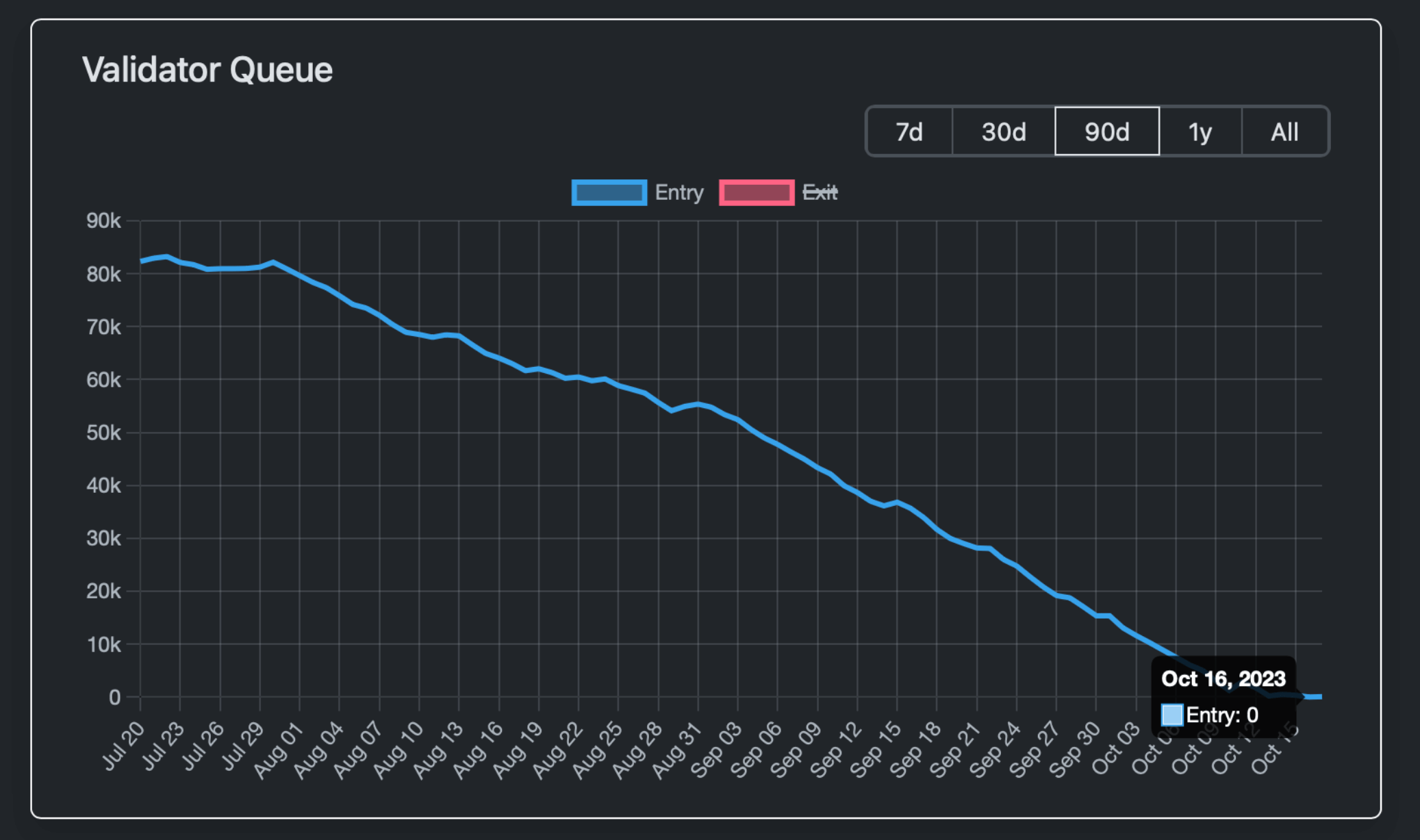Show the All time range
Screen dimensions: 1420x840
[x=1284, y=131]
